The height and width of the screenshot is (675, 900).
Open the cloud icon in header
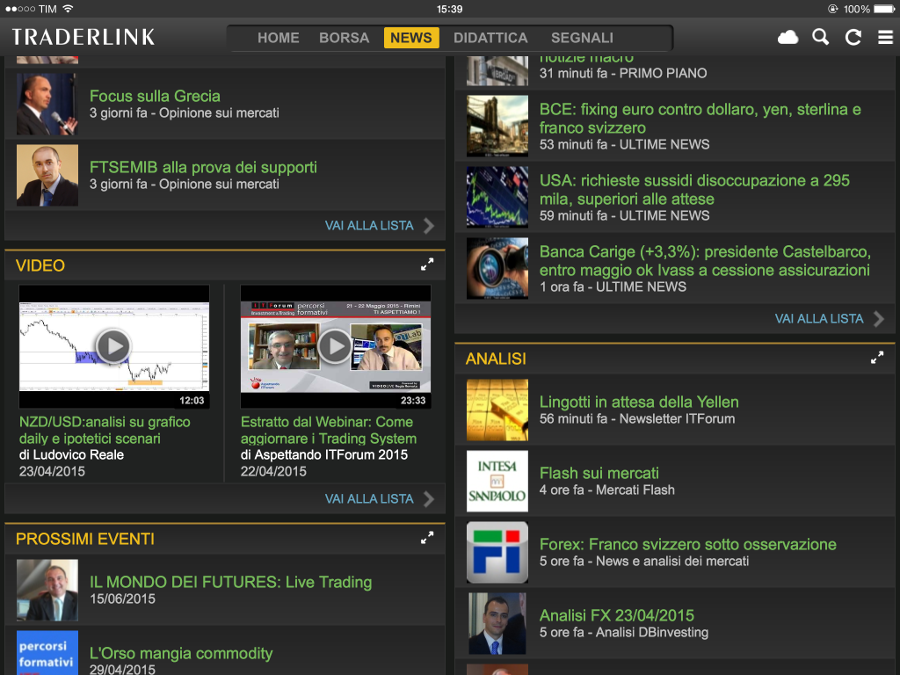coord(788,38)
